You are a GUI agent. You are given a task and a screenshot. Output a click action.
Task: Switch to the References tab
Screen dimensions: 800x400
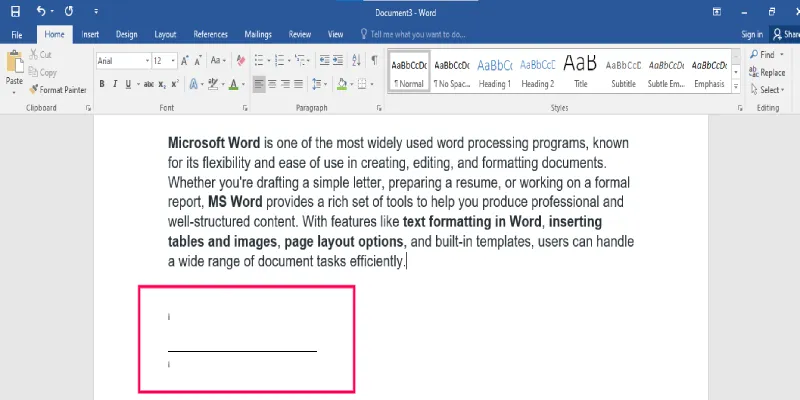coord(210,35)
